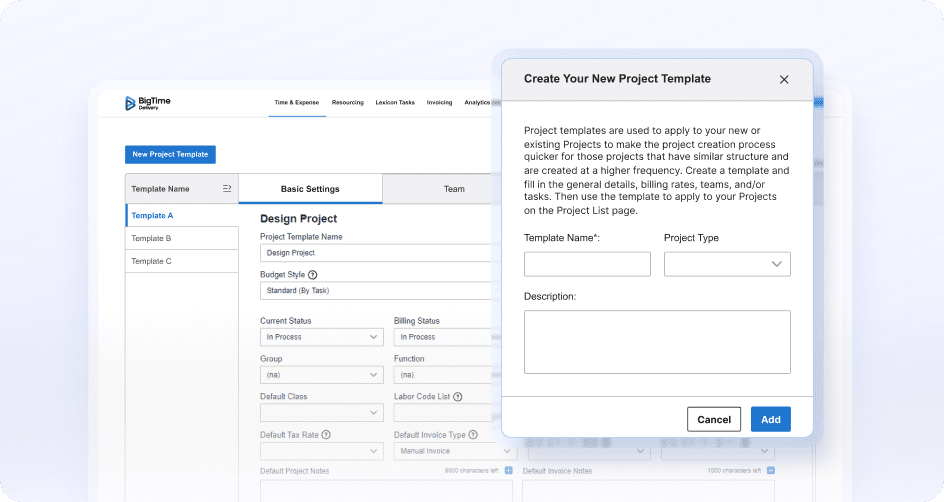This screenshot has height=502, width=944.
Task: Click the Project Template Name field
Action: [x=377, y=253]
